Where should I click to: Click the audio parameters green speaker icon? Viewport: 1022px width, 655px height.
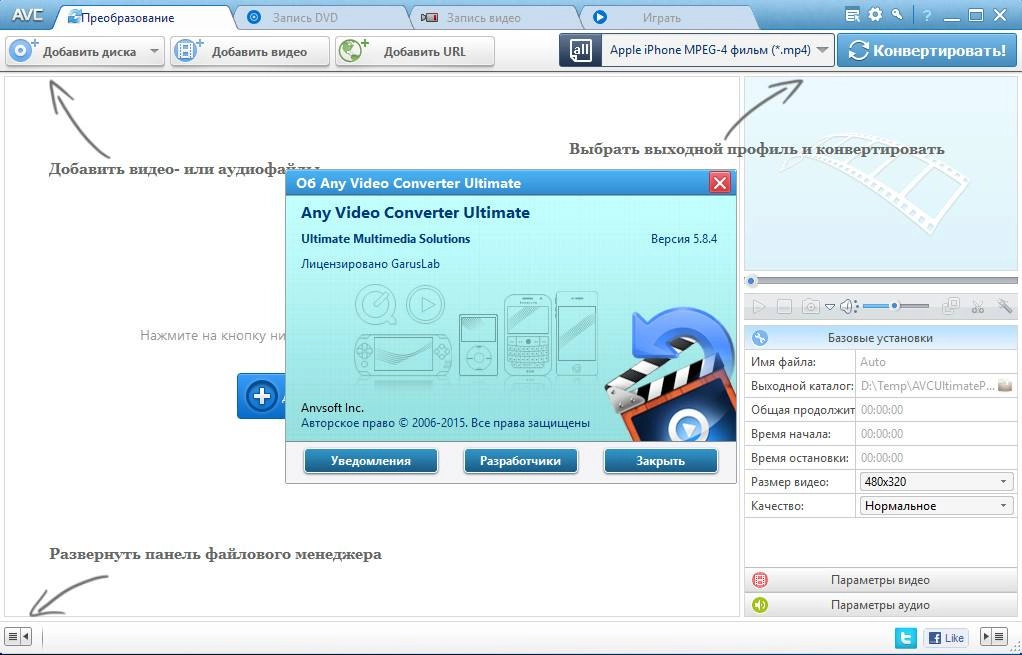coord(760,605)
